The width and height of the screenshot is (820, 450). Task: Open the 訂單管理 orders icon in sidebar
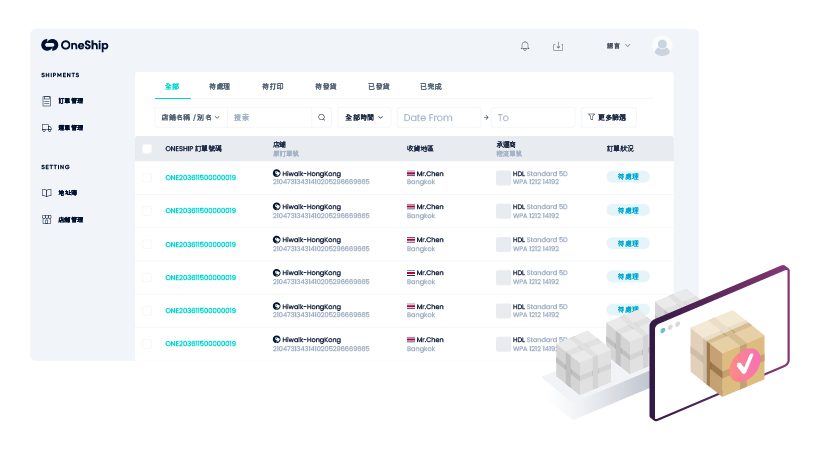coord(47,101)
